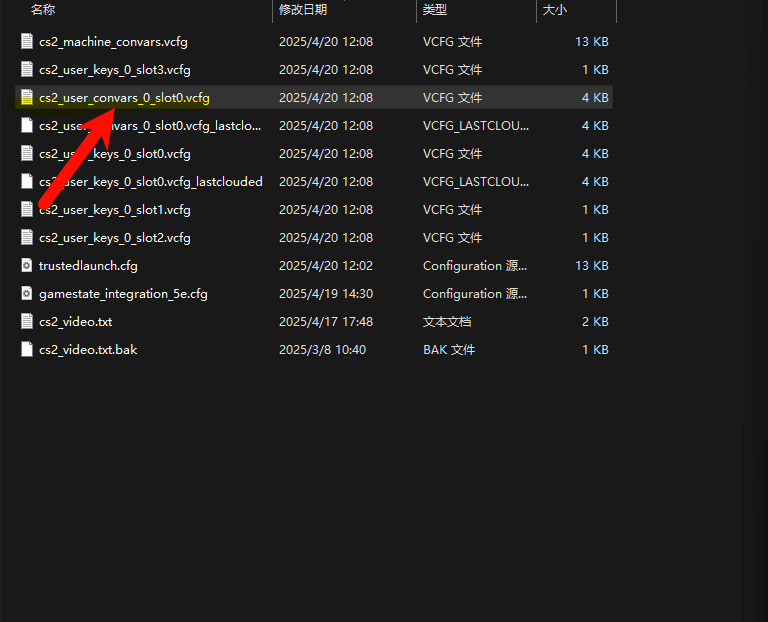
Task: Click the 文本文档 type cell
Action: coord(447,321)
